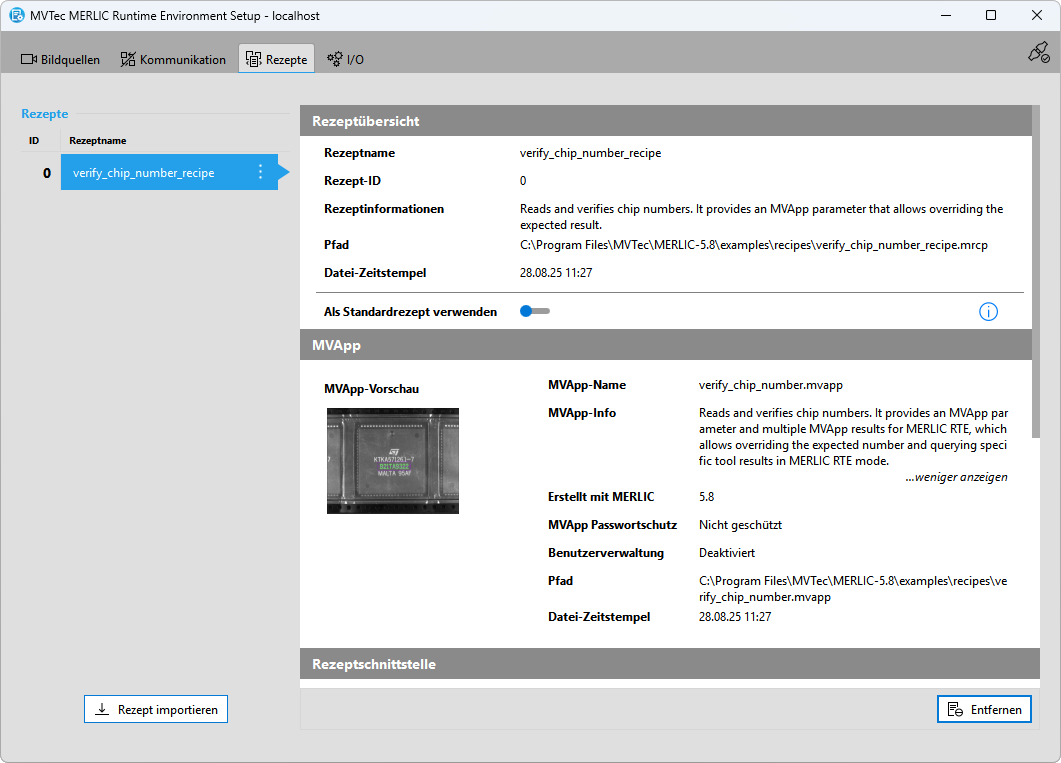Screen dimensions: 1061x763
Task: Click the Rezepte tab icon
Action: click(254, 59)
